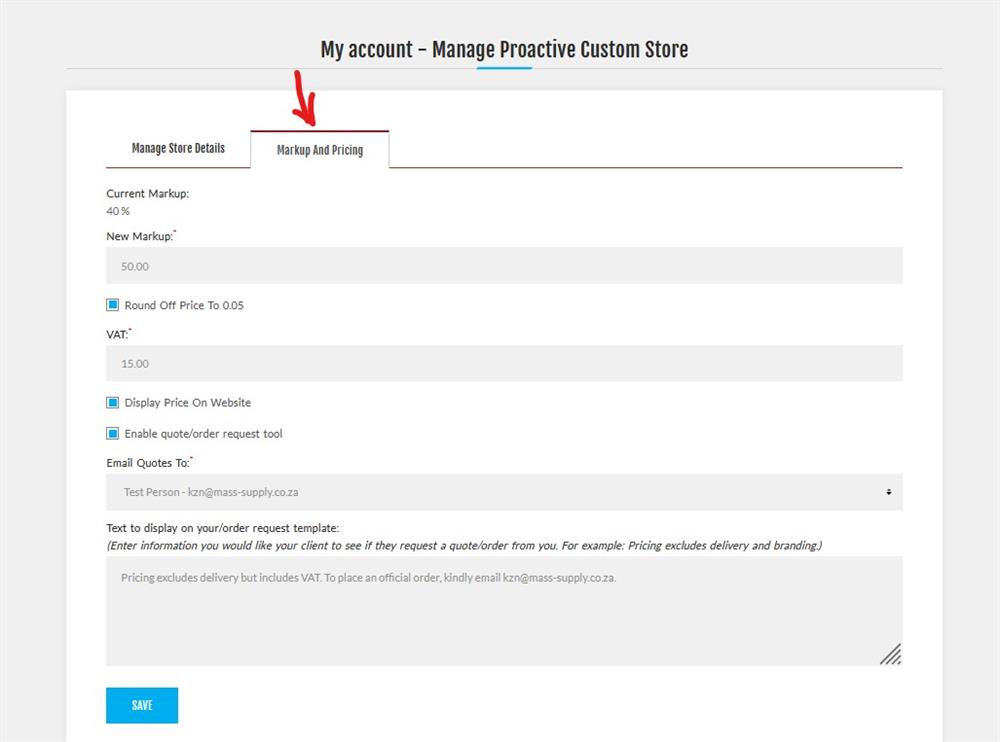This screenshot has height=742, width=1000.
Task: Click the SAVE button
Action: tap(141, 705)
